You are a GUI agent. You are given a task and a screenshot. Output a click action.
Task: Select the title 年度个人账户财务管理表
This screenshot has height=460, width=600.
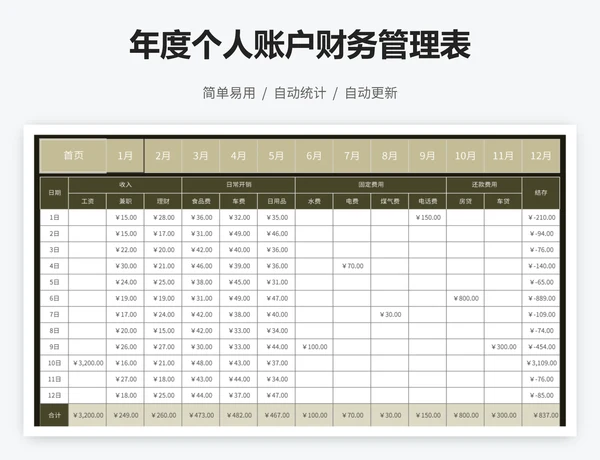pyautogui.click(x=300, y=45)
